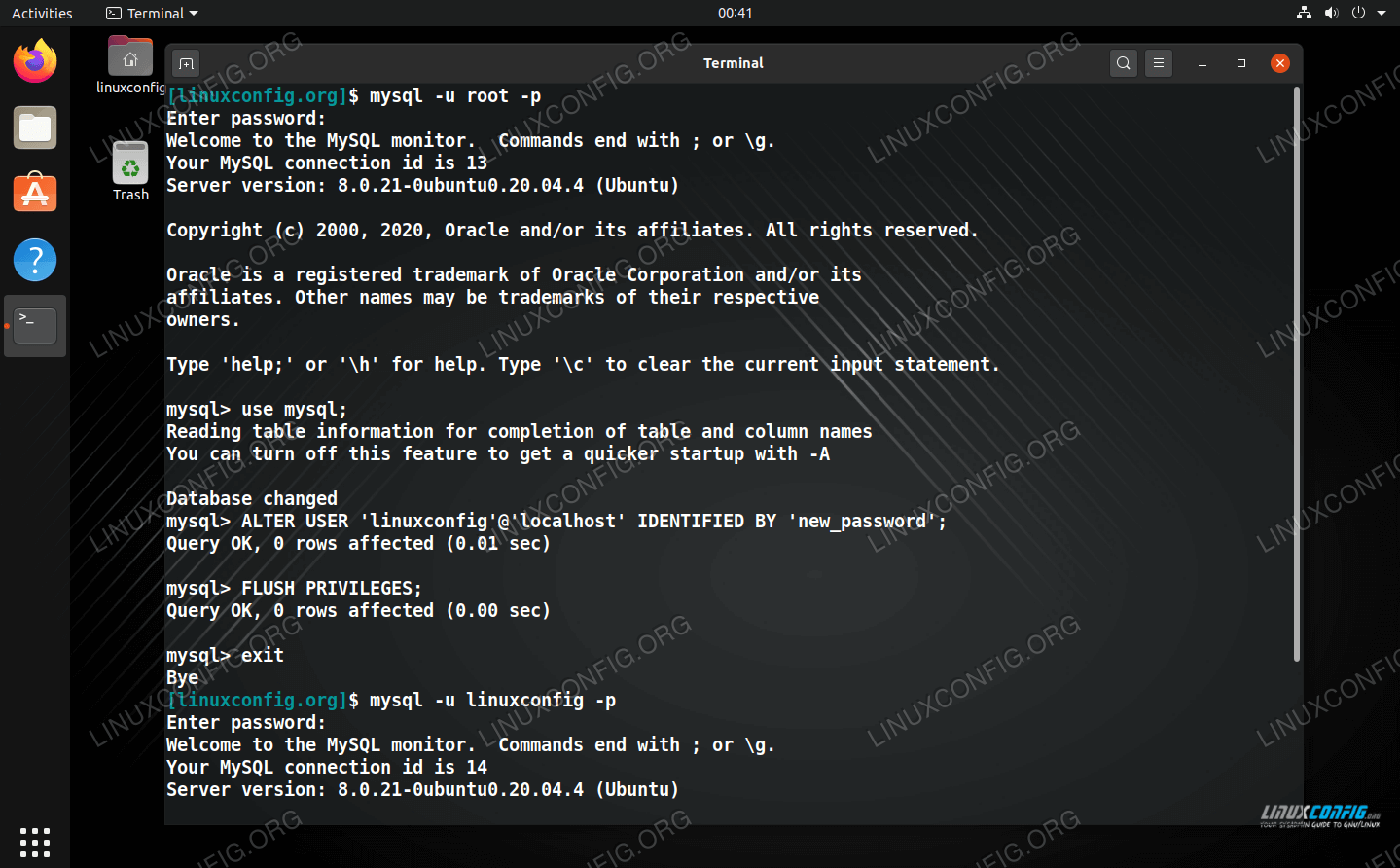
Task: Open the clock showing 00:41
Action: (x=736, y=13)
